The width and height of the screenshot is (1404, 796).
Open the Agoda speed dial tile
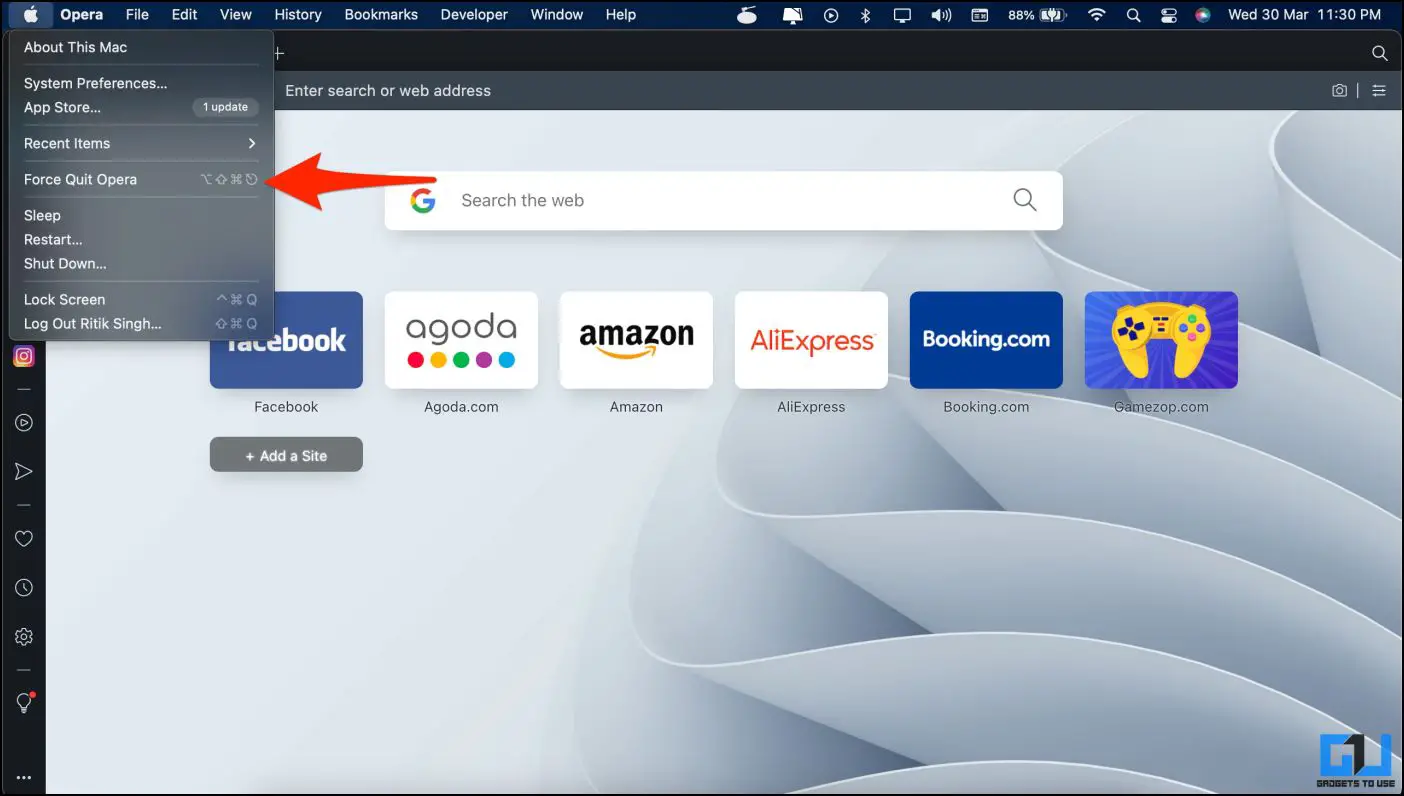[x=461, y=340]
